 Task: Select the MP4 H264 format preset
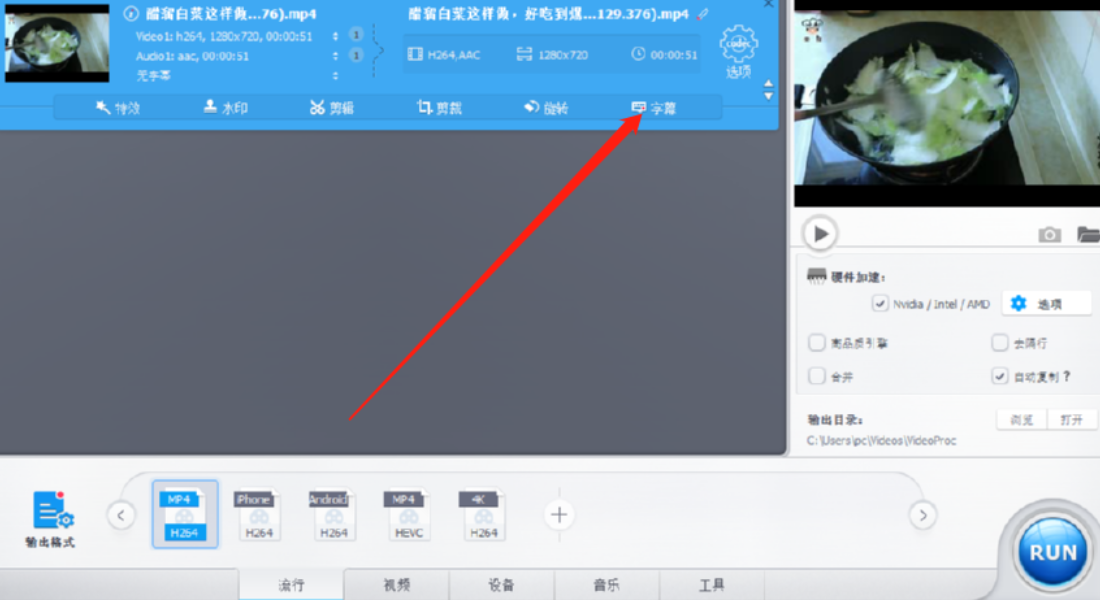tap(185, 514)
